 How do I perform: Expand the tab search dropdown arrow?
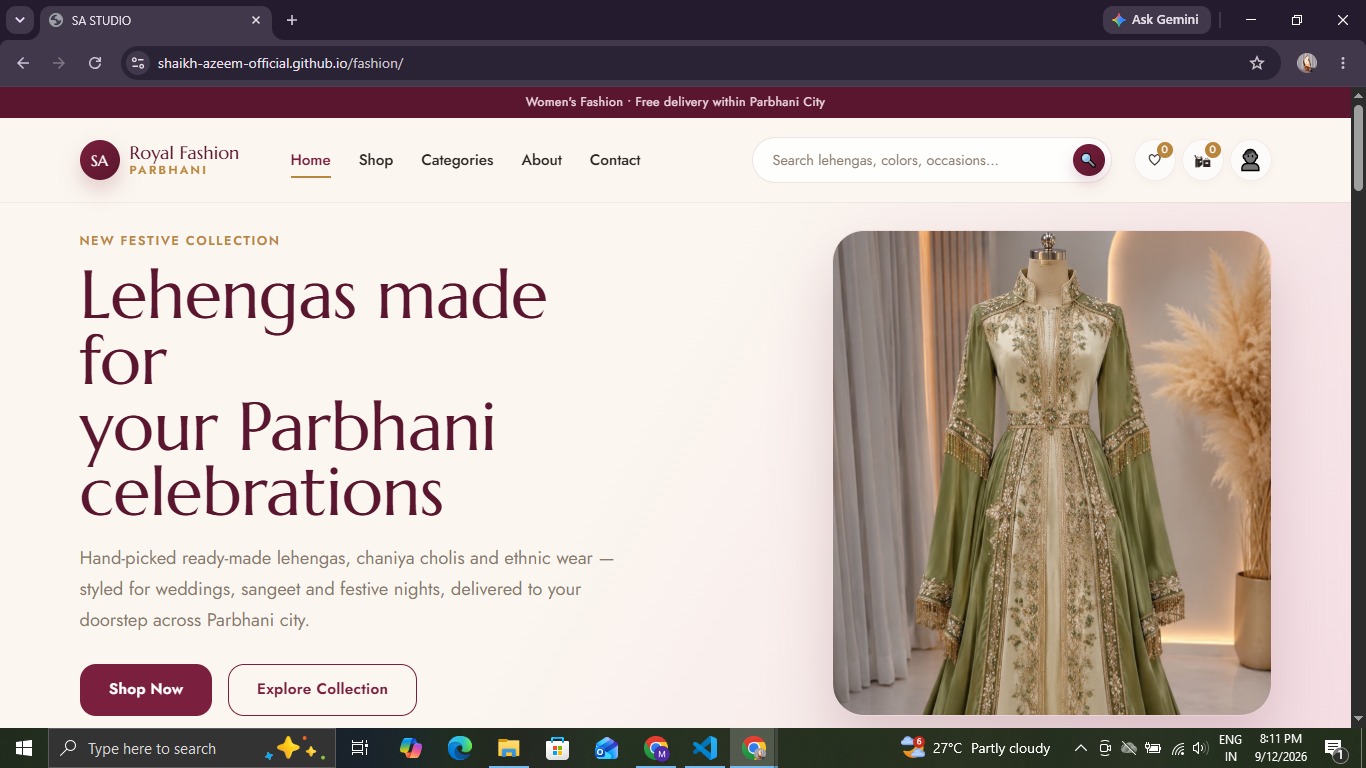[x=20, y=20]
